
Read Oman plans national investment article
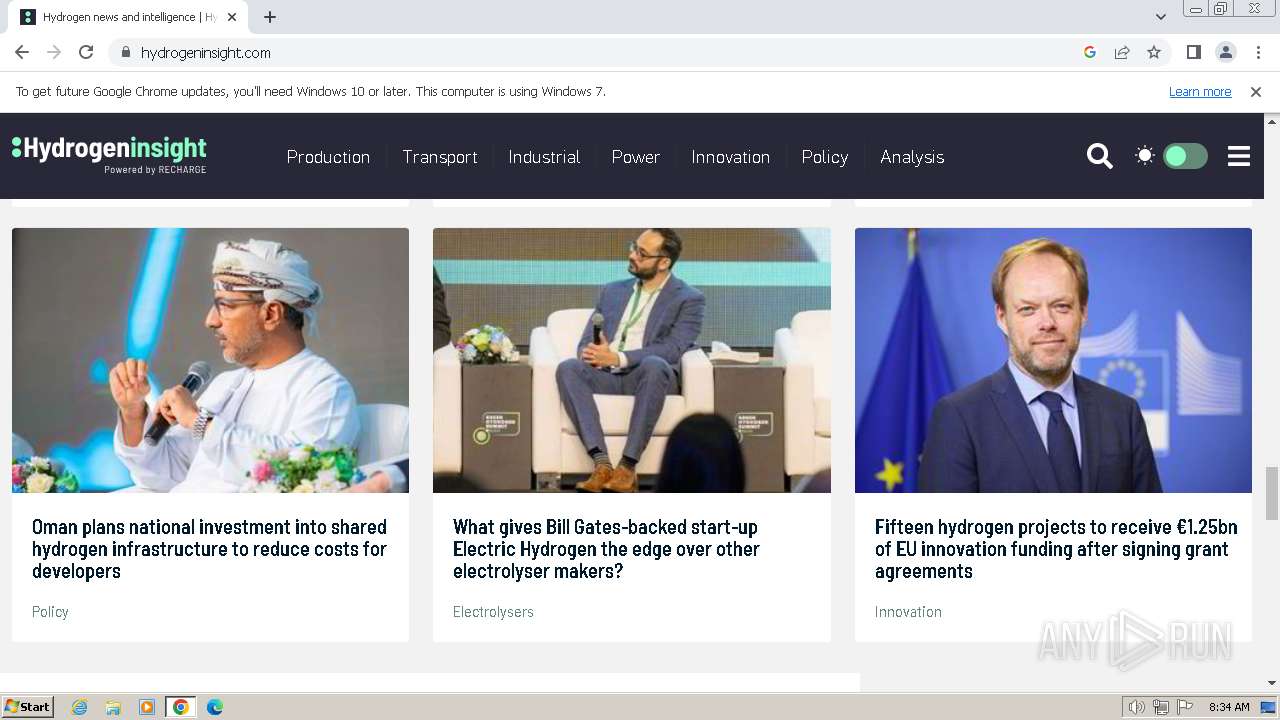[209, 549]
